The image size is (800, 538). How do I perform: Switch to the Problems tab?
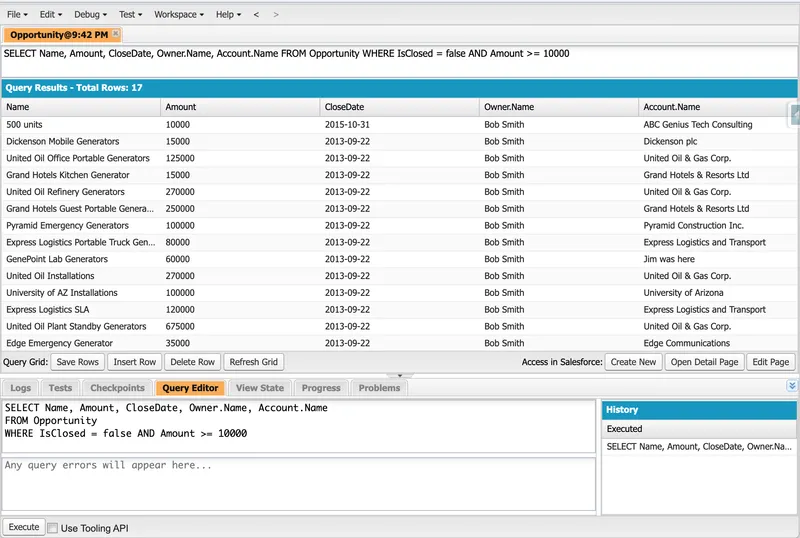(379, 388)
